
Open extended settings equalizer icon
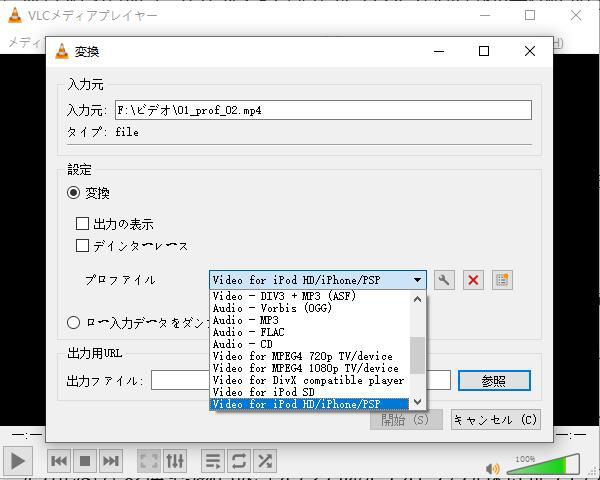(x=175, y=461)
